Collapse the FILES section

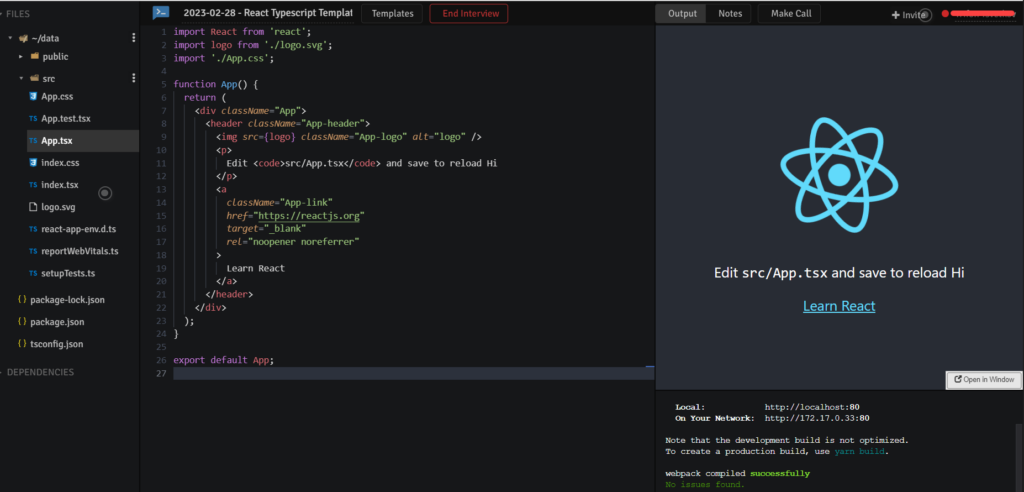point(18,14)
